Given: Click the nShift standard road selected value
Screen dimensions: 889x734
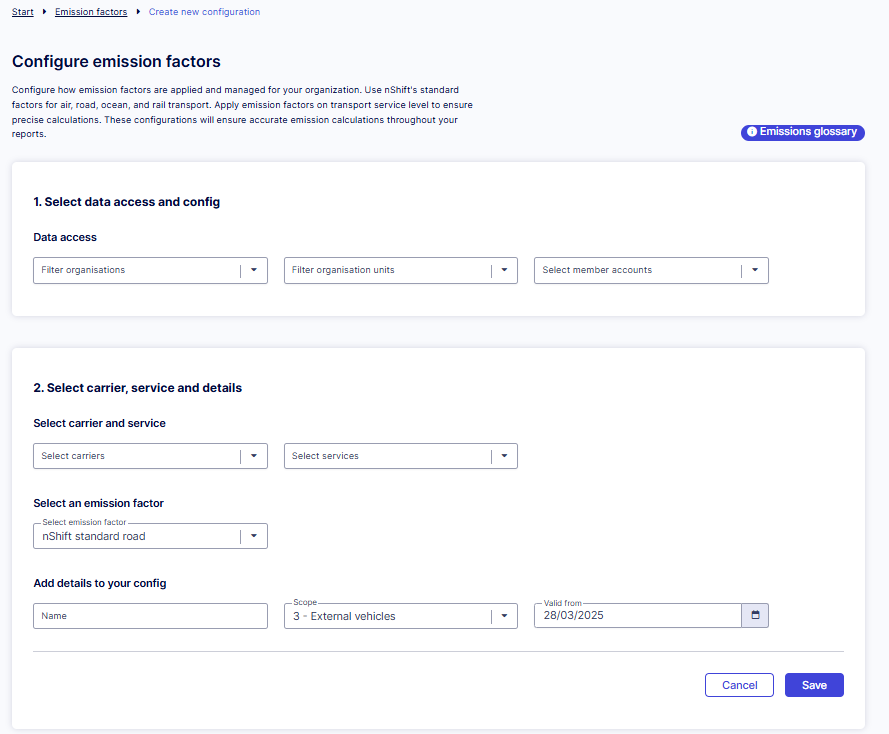Looking at the screenshot, I should click(94, 537).
